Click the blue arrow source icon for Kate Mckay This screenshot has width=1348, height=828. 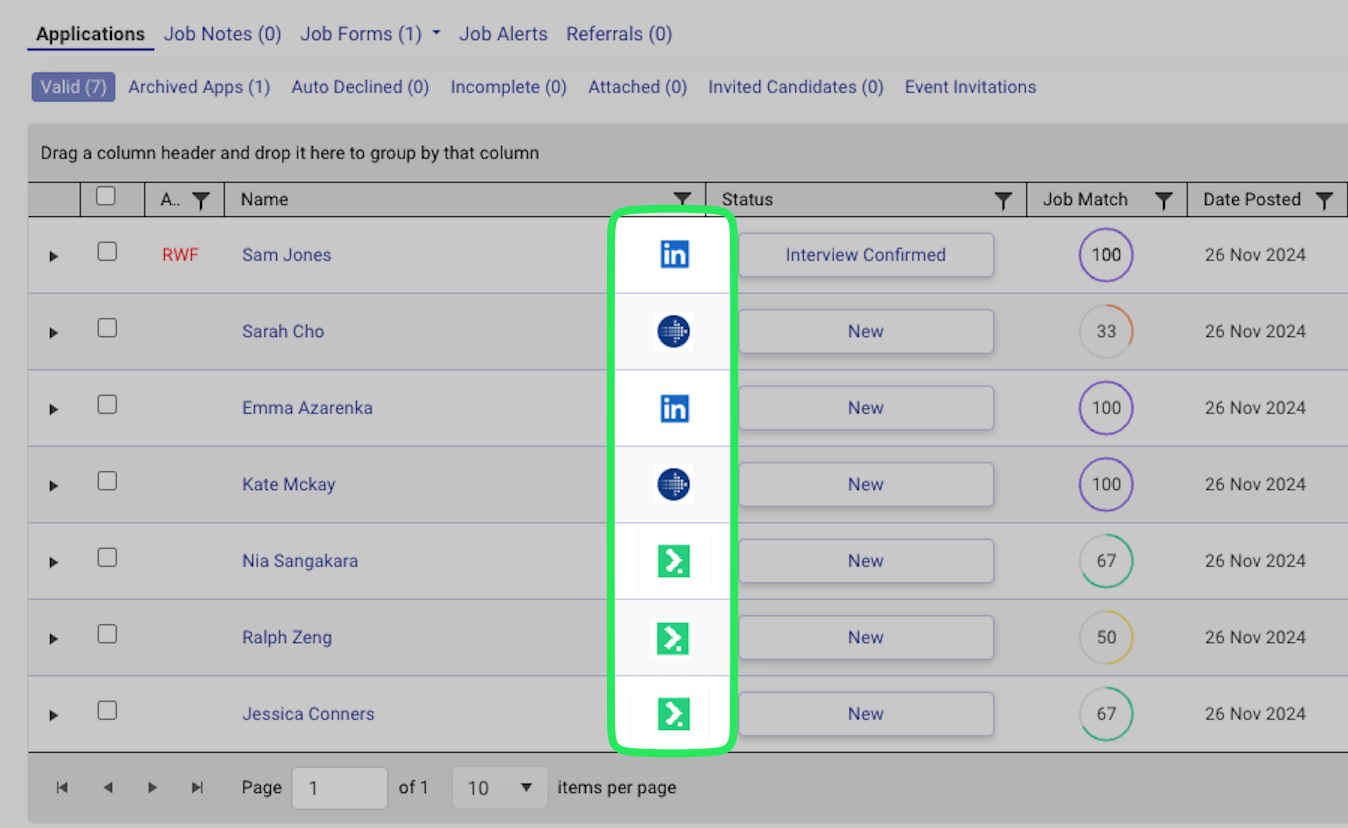tap(674, 484)
